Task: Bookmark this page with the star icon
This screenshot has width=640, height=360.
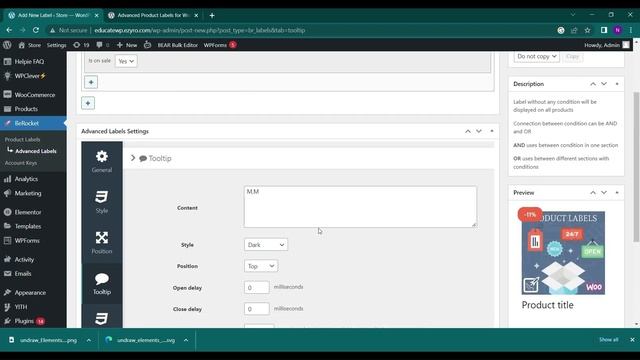Action: pos(587,30)
